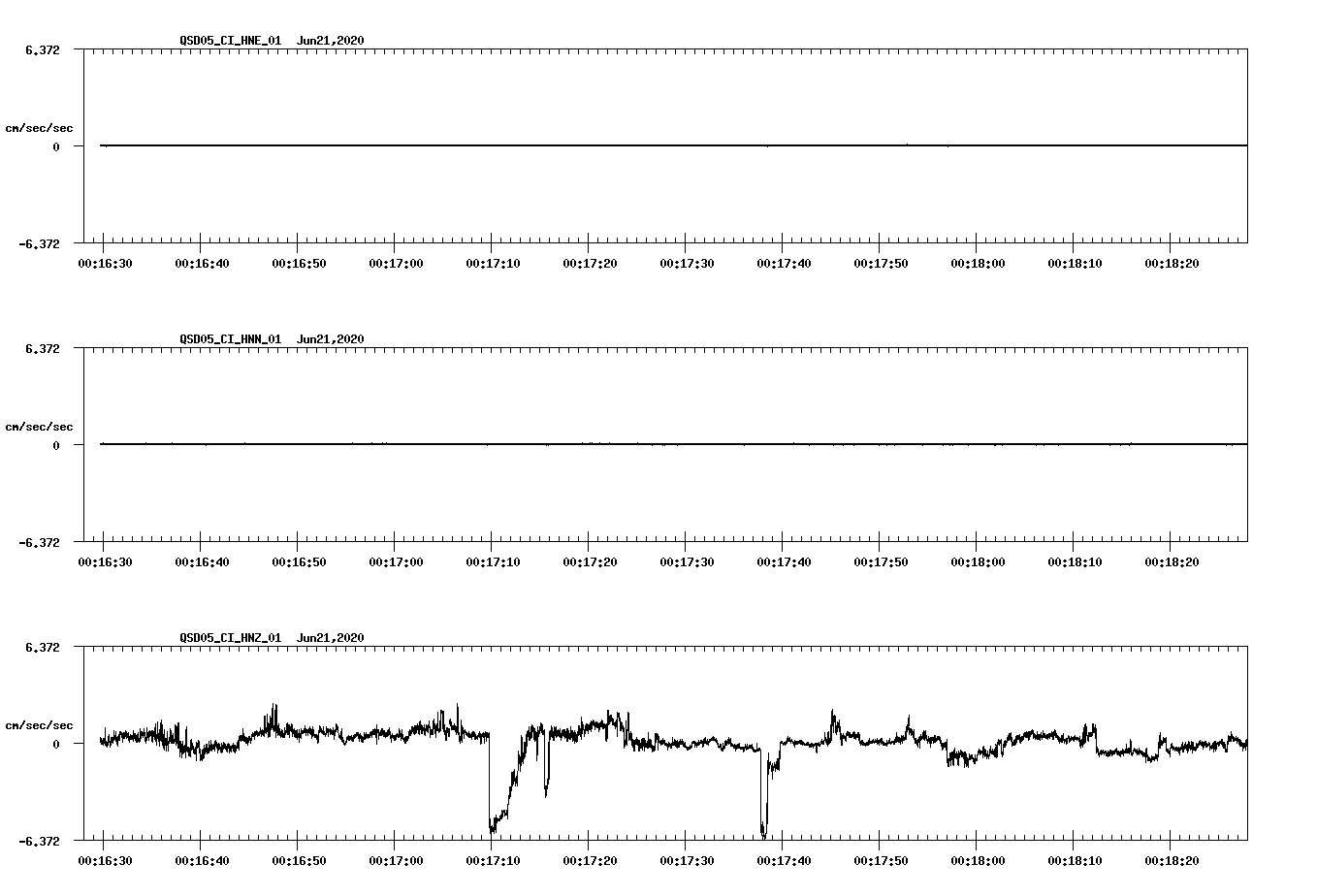1317x896 pixels.
Task: Click 00:17:40 time label under HNN plot
Action: point(784,562)
